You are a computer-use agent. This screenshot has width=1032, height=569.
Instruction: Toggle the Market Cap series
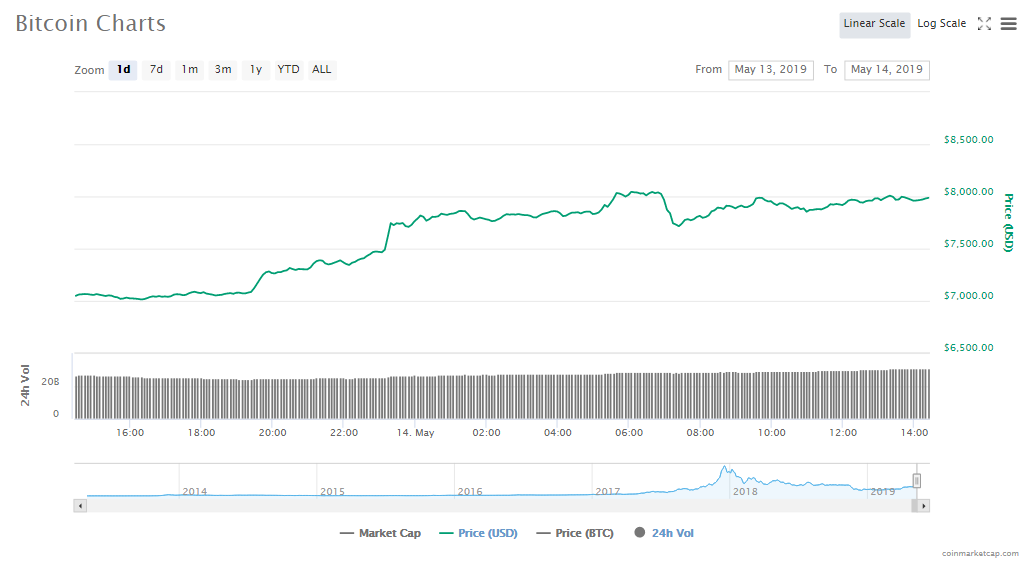pos(380,533)
